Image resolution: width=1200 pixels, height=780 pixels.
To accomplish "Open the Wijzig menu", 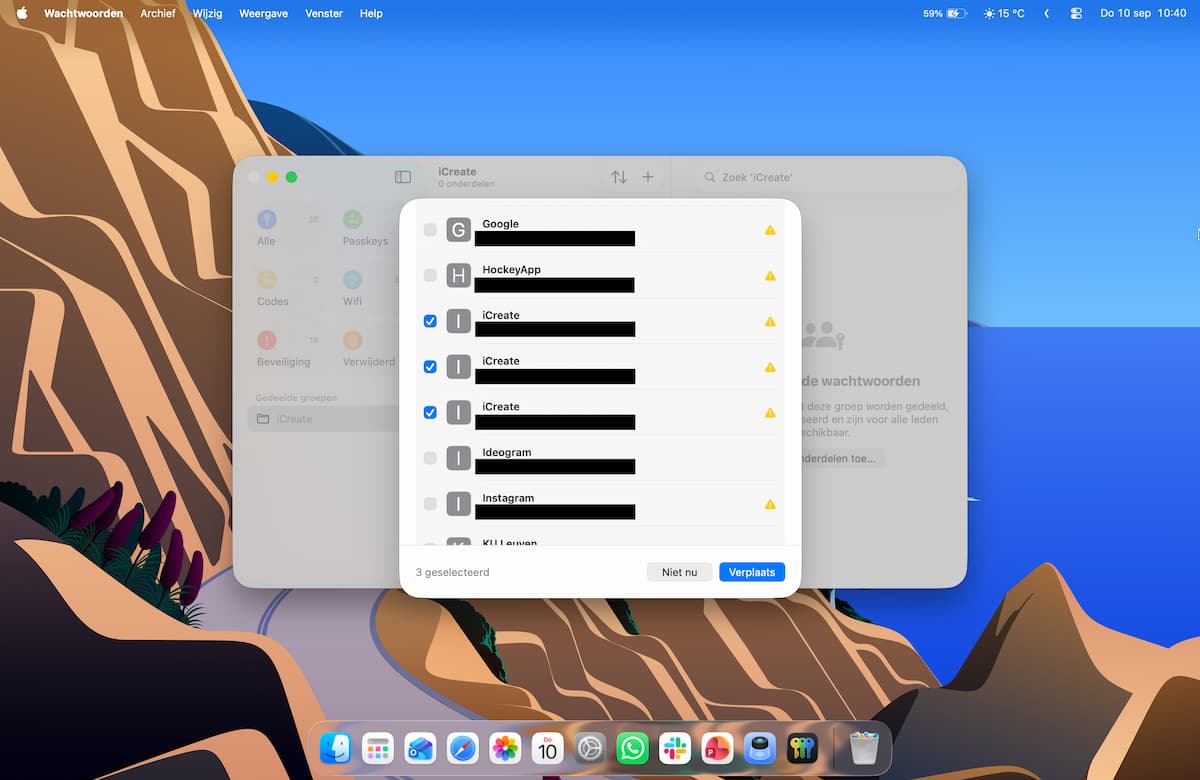I will (x=207, y=13).
